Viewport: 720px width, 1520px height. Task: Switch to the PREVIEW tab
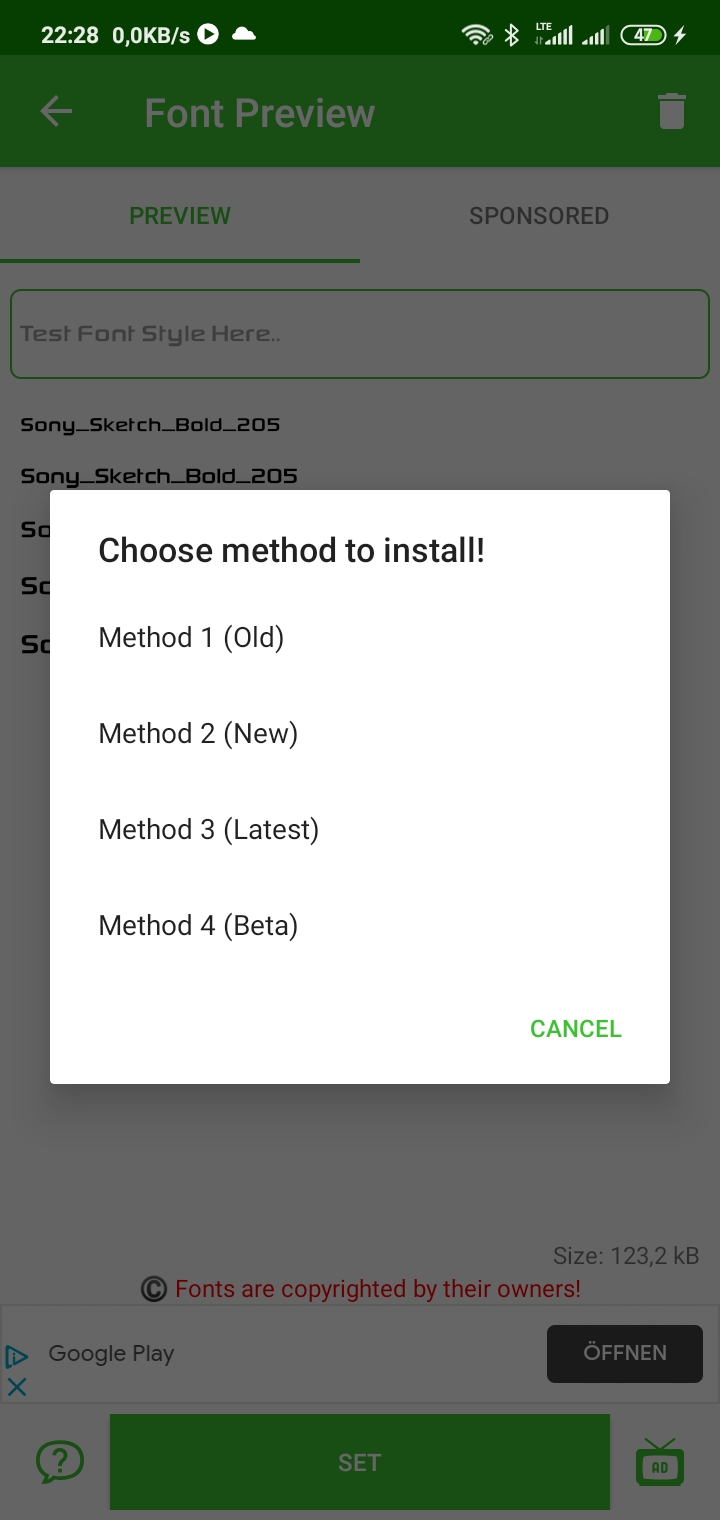click(180, 215)
